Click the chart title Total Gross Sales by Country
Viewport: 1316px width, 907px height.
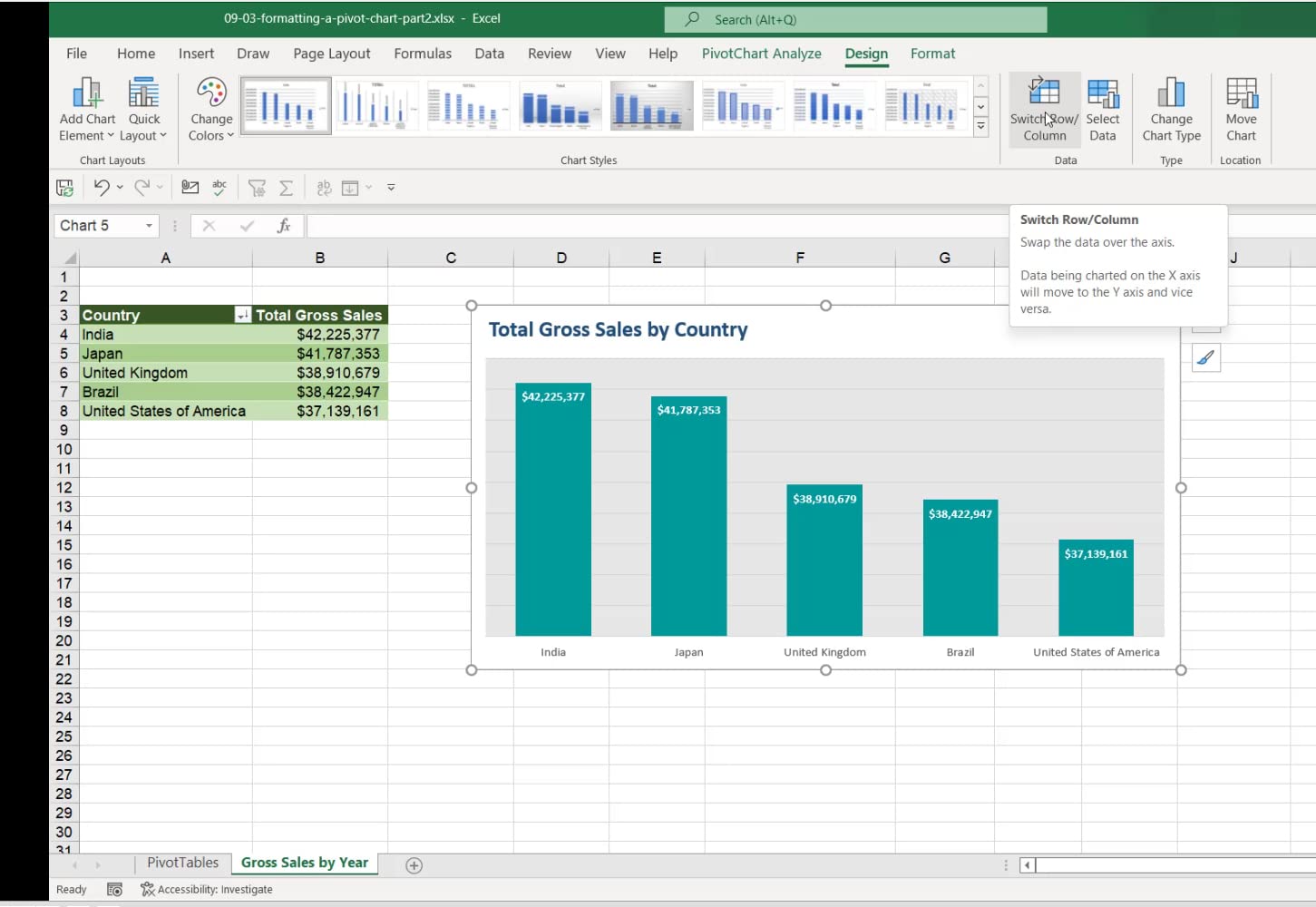(x=619, y=330)
